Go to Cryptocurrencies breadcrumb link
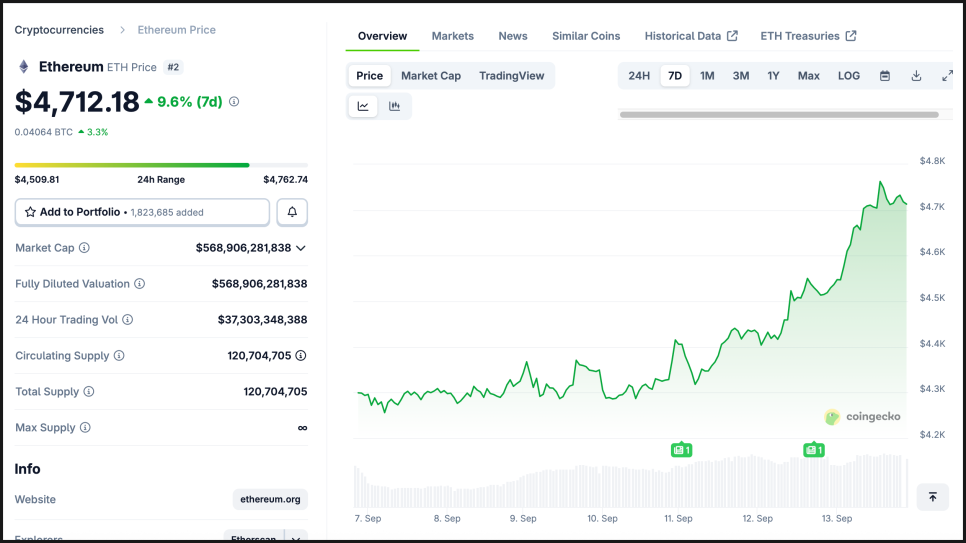 coord(59,30)
